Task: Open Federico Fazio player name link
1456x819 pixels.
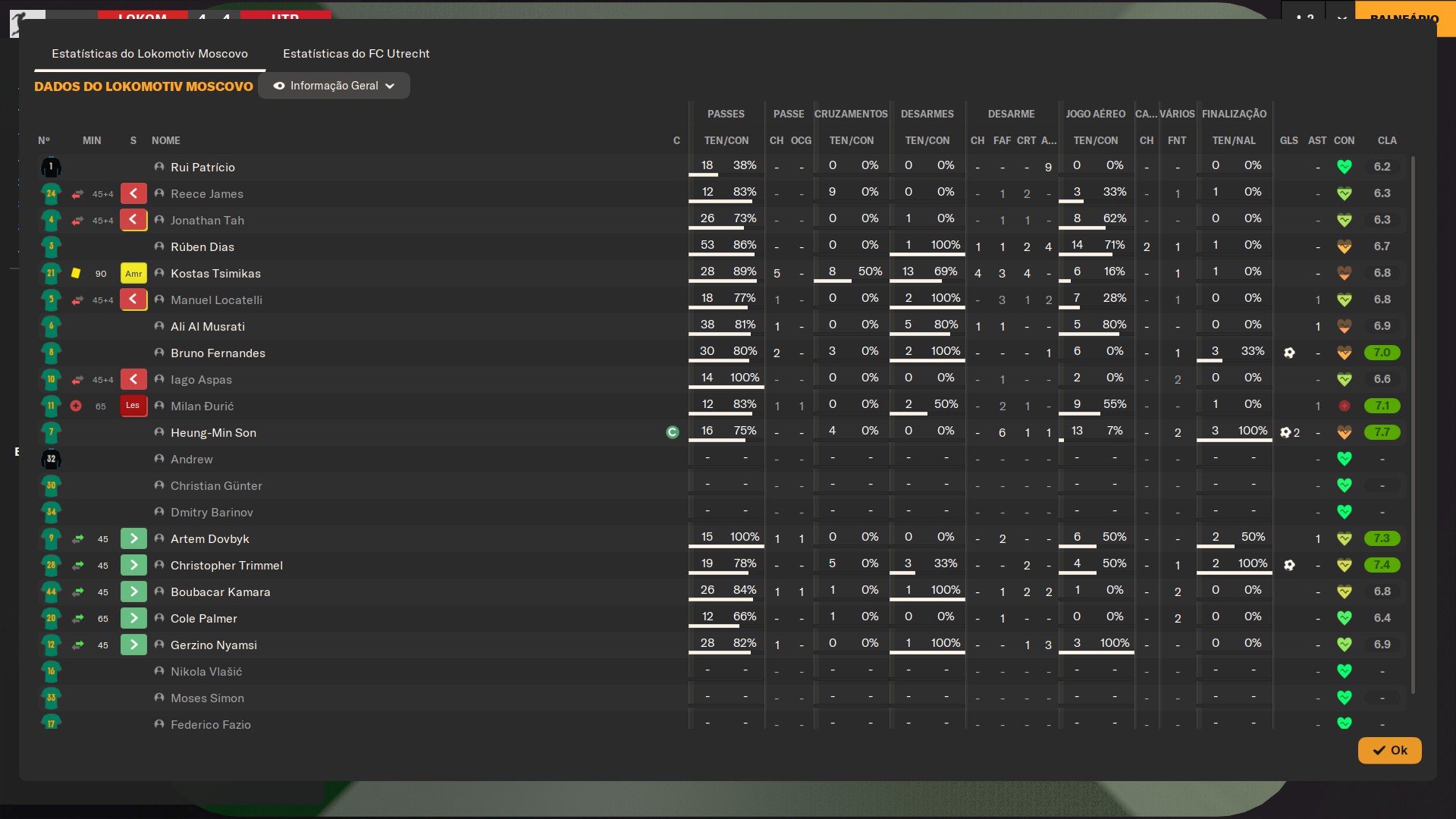Action: (x=211, y=724)
